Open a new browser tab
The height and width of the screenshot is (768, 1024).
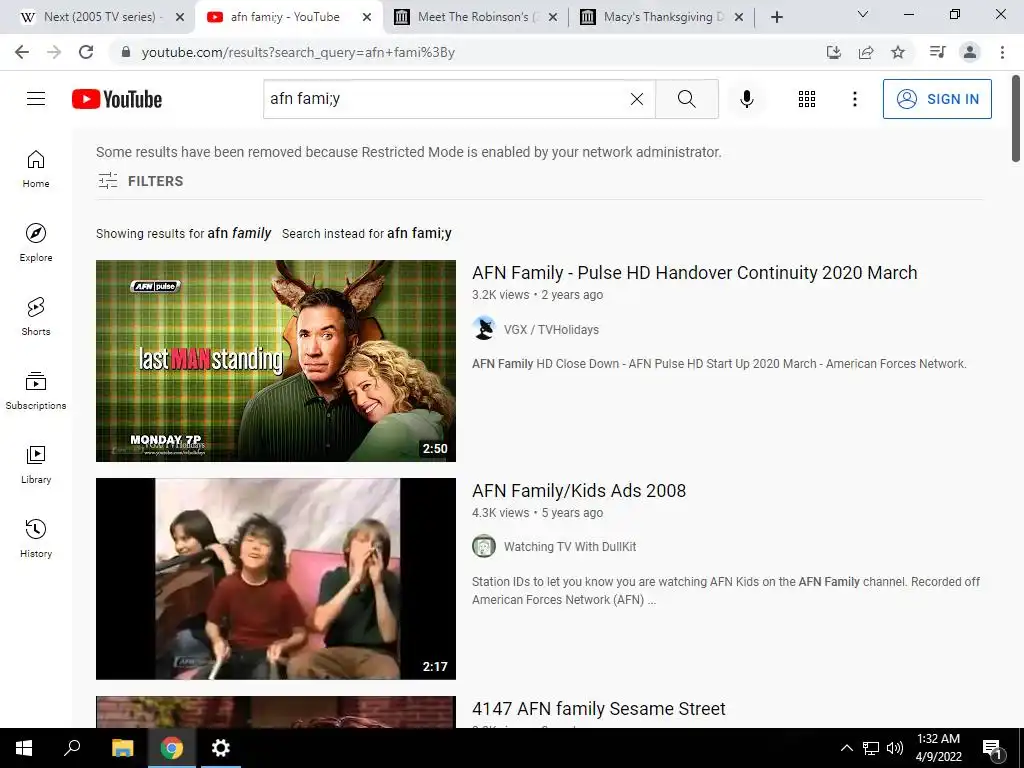click(x=776, y=17)
